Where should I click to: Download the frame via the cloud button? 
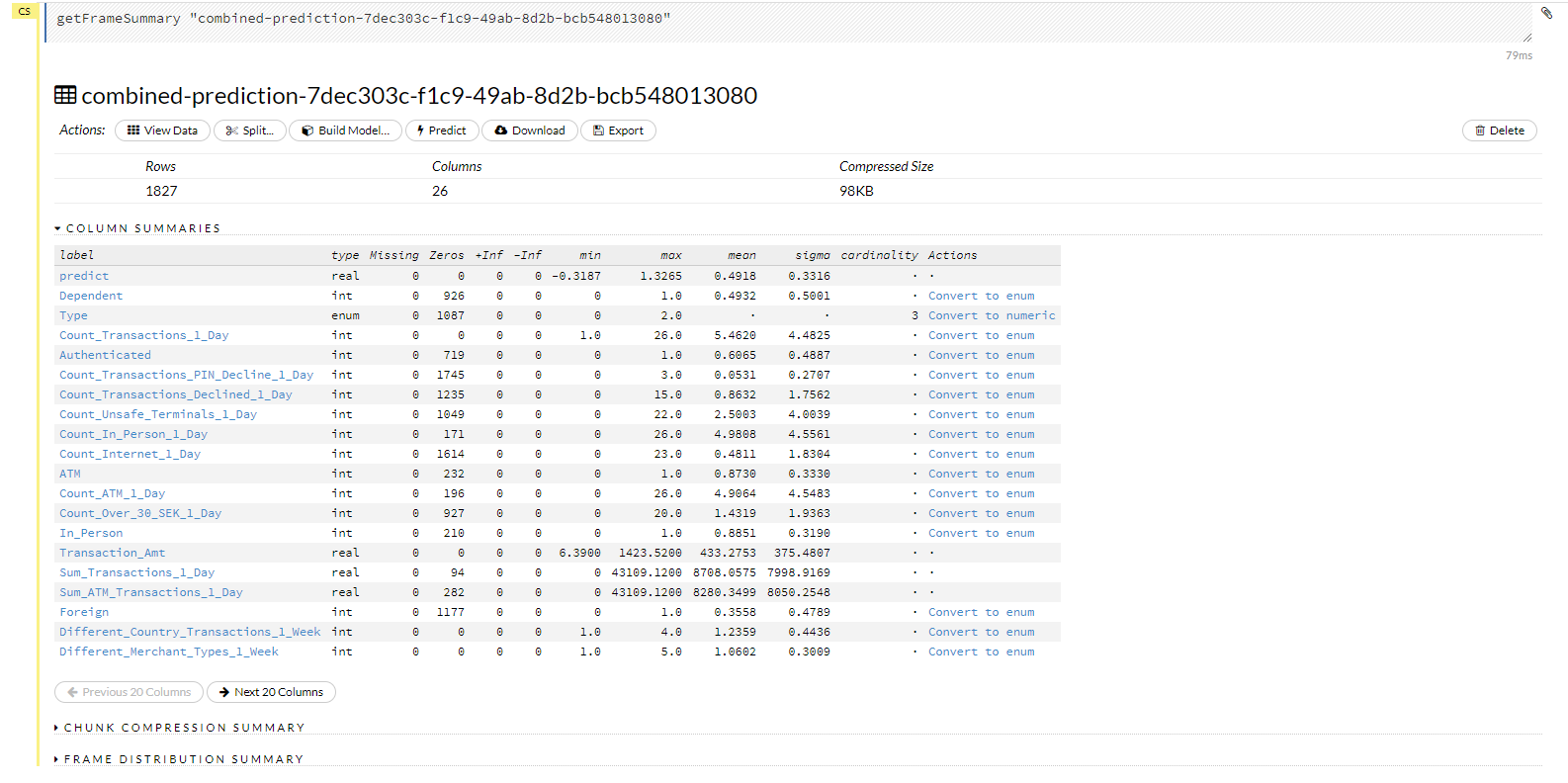(x=530, y=130)
